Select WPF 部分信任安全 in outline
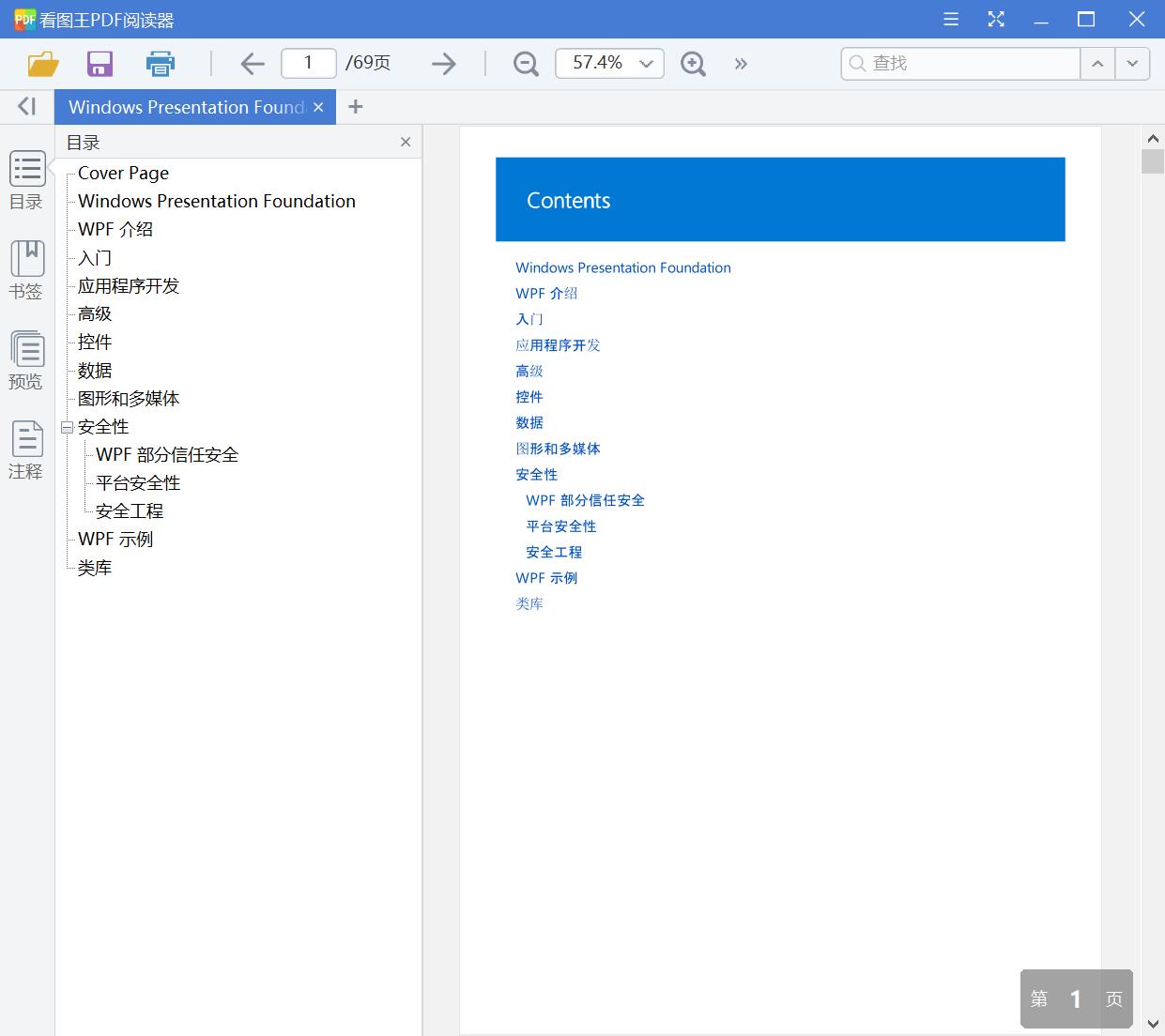The width and height of the screenshot is (1165, 1036). click(167, 454)
